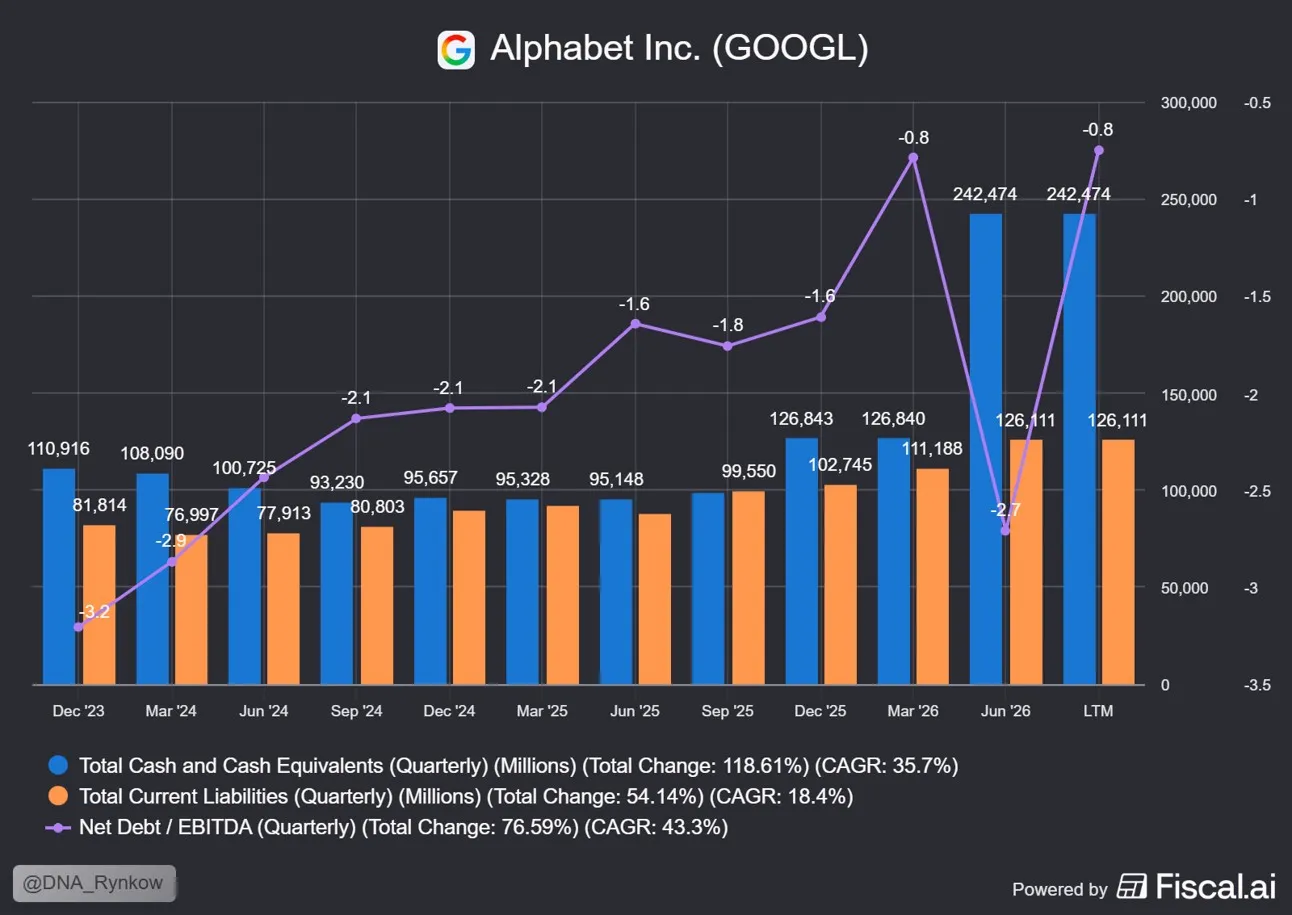Click the Fiscal.ai calculator logo icon
Screen dimensions: 1292x915
1132,887
